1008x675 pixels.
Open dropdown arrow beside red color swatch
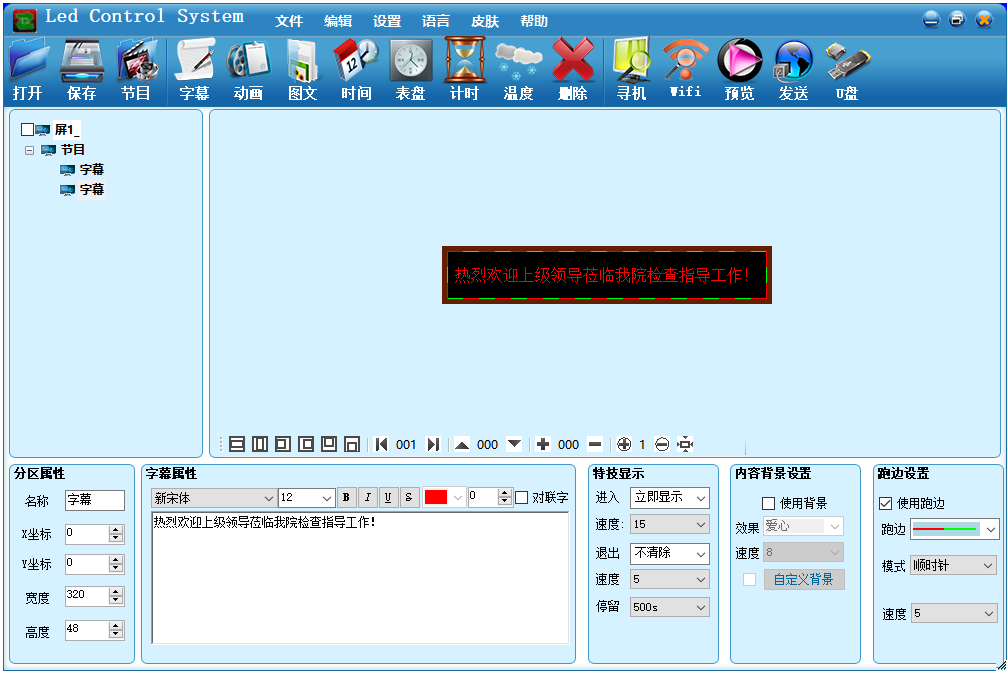click(x=457, y=498)
